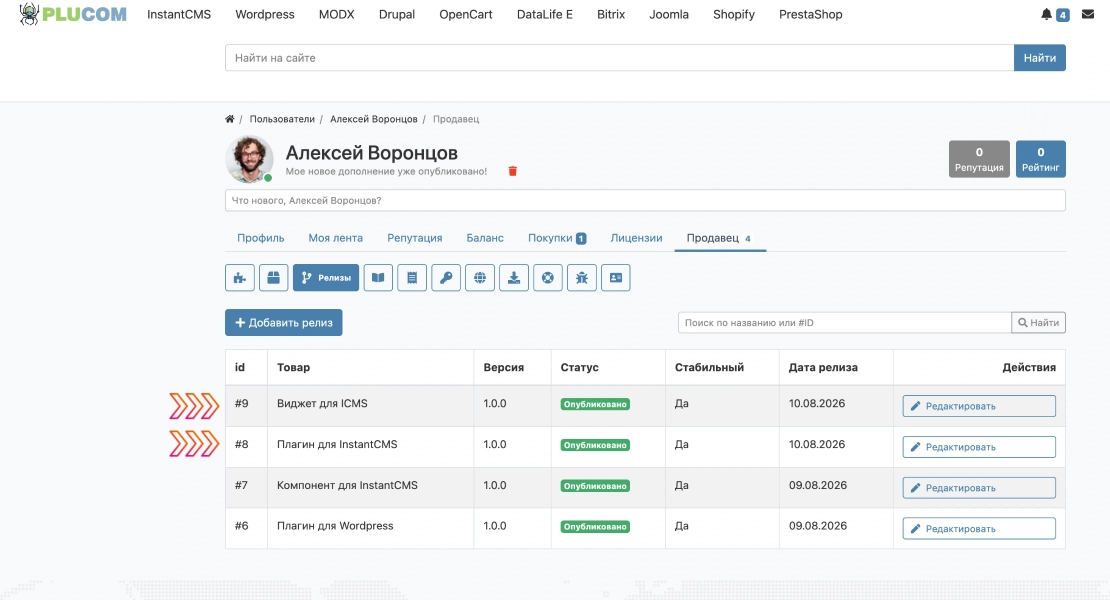Delete the status with red trash icon
Screen dimensions: 1110x600
tap(513, 171)
